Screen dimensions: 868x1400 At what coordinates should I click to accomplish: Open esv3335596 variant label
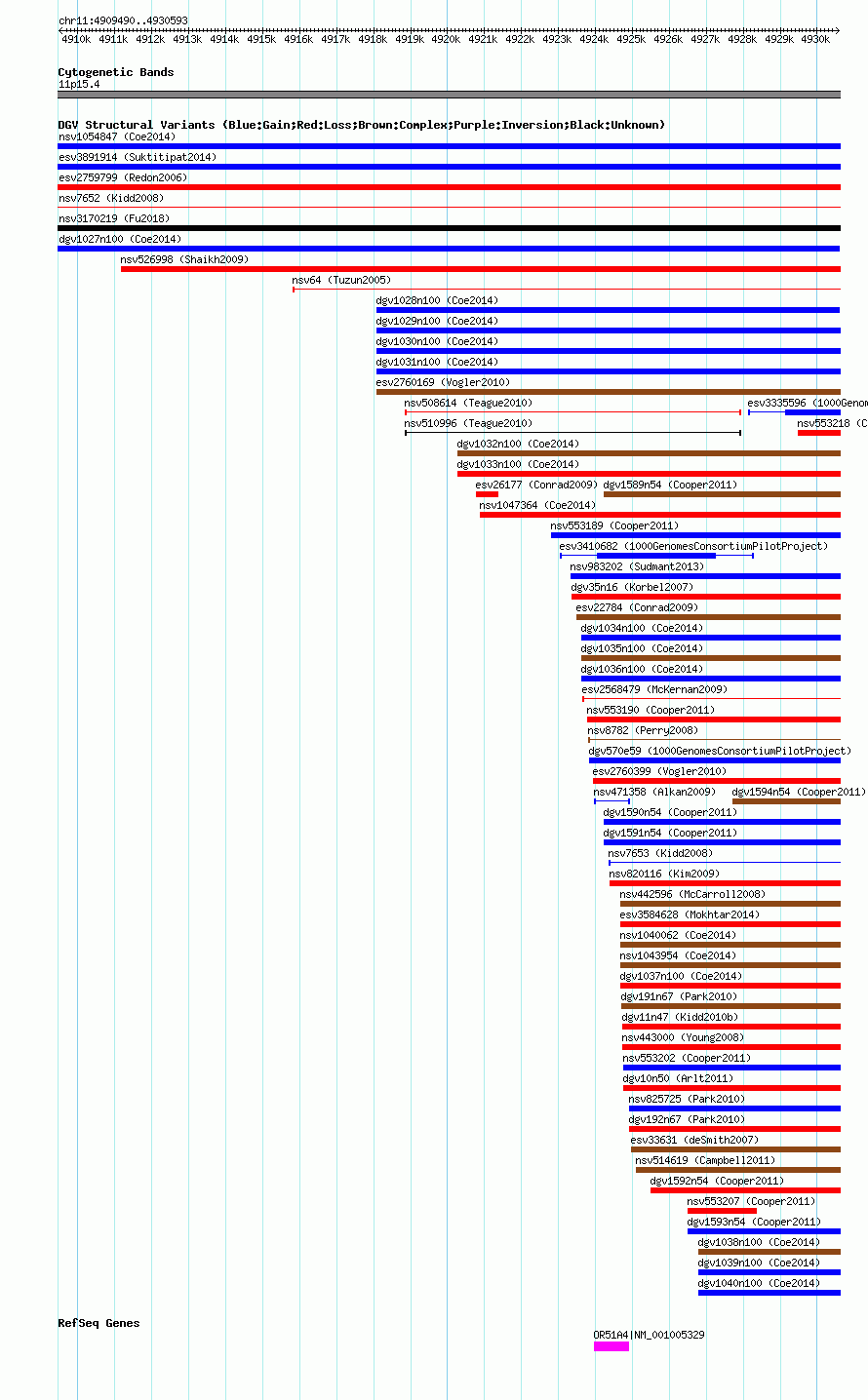[x=808, y=403]
